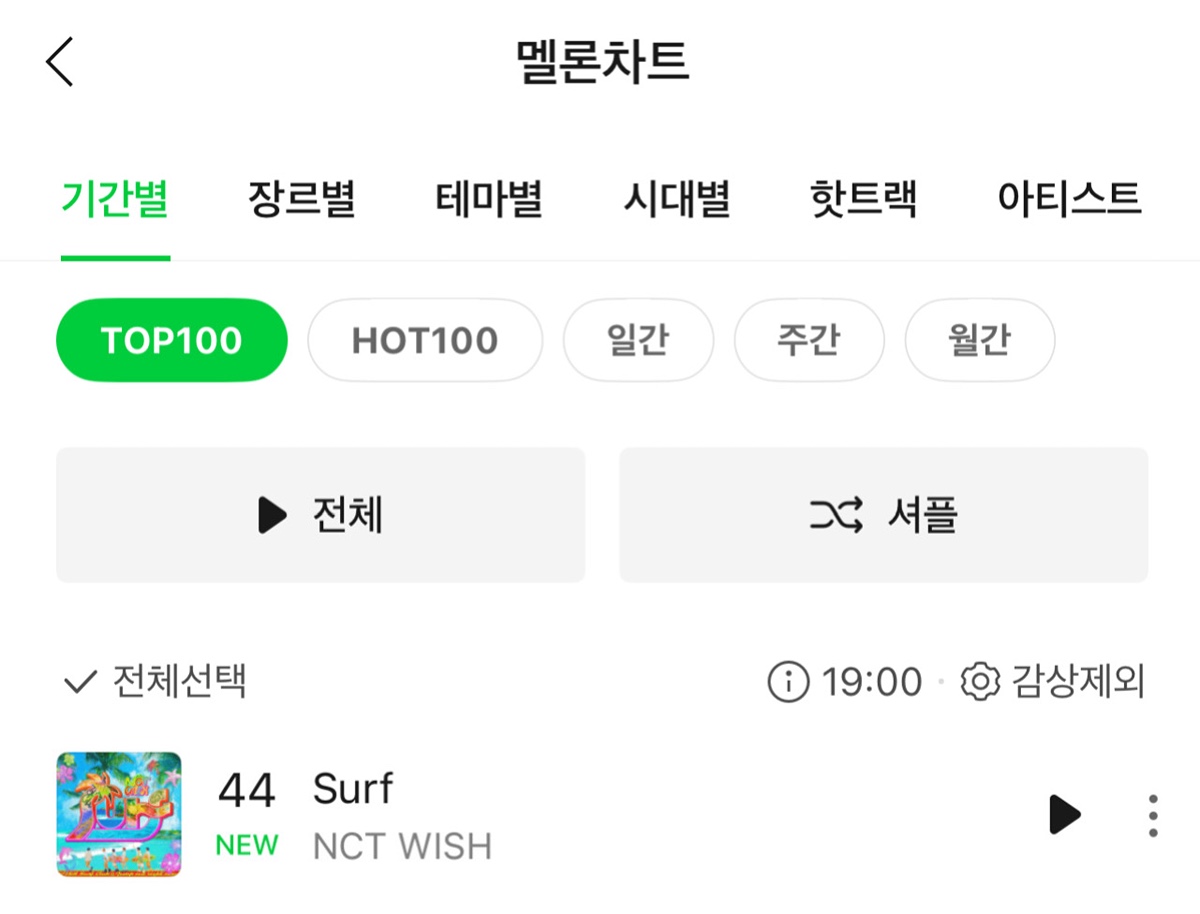Open more options for Surf

(x=1153, y=815)
